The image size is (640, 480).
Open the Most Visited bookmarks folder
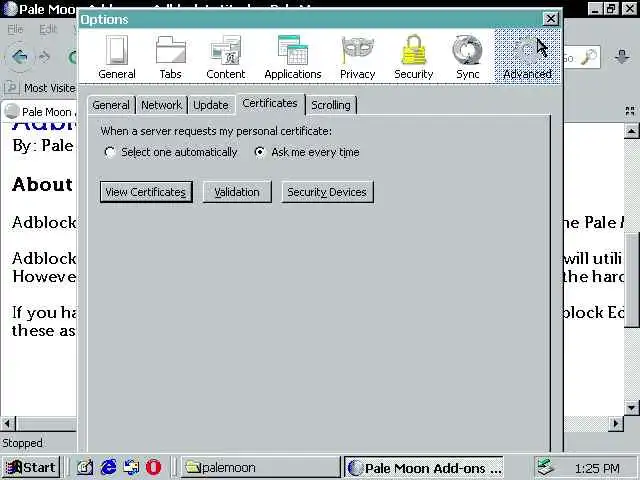(x=40, y=88)
